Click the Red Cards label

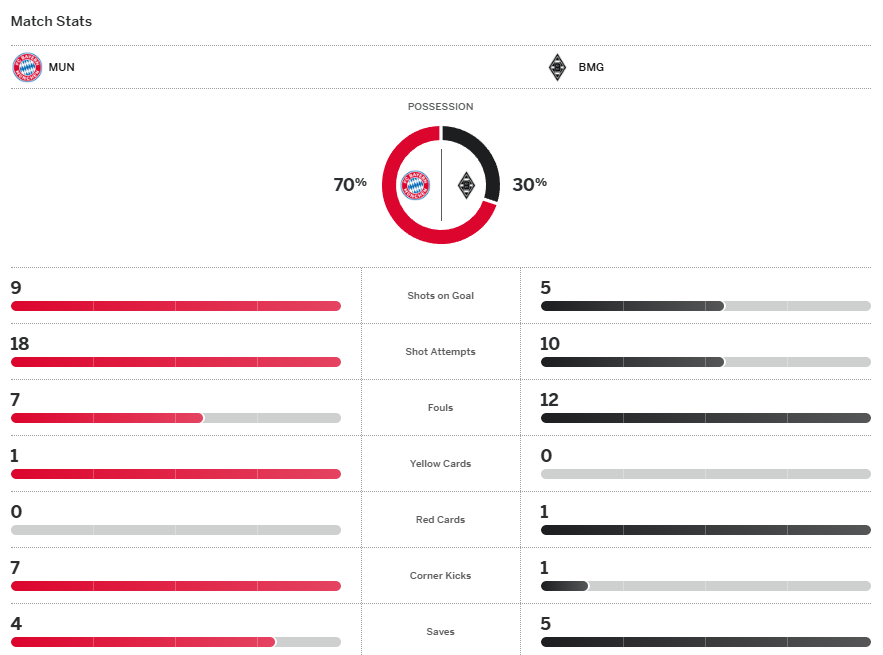click(x=441, y=520)
